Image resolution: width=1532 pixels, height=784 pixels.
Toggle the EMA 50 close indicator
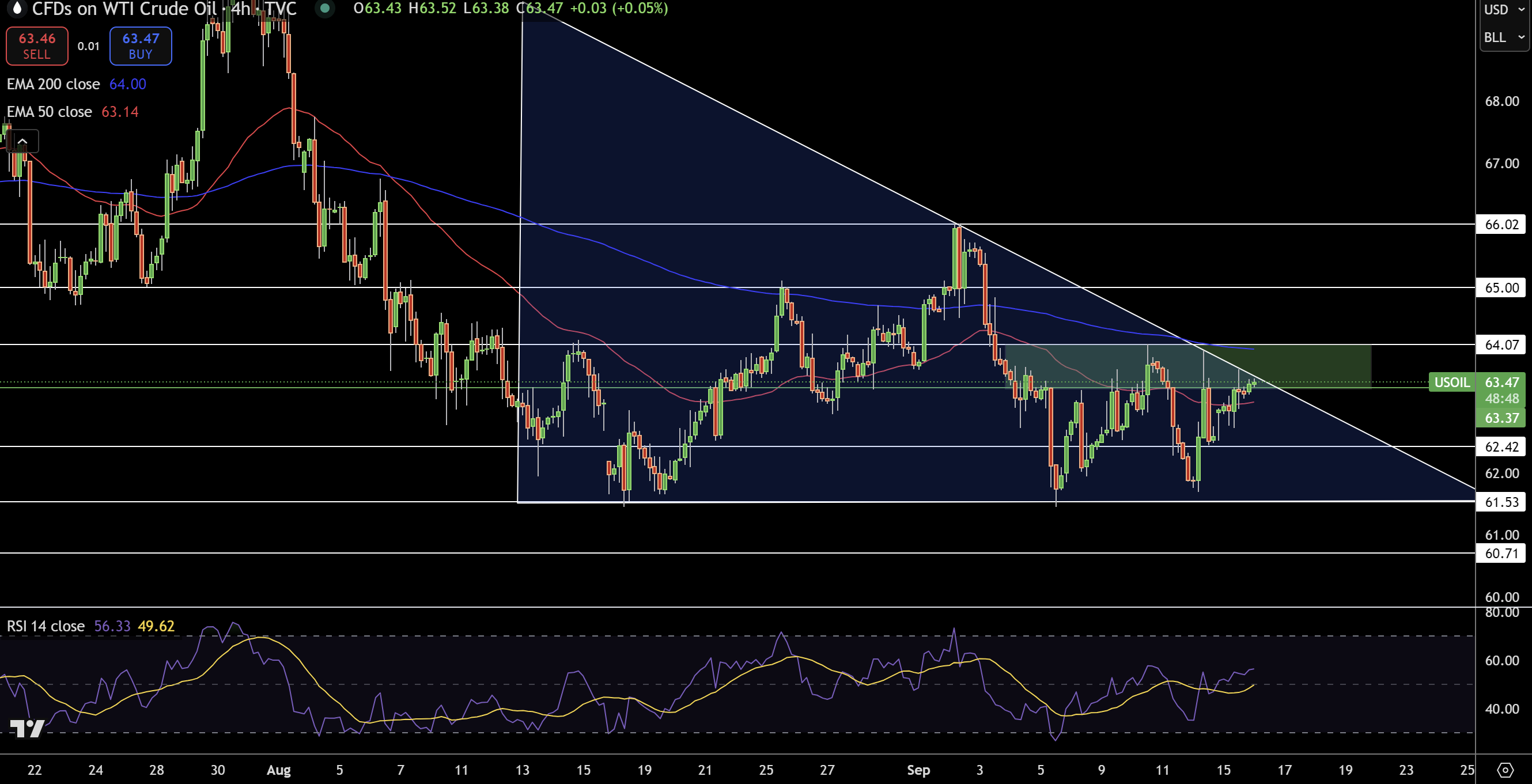[49, 112]
